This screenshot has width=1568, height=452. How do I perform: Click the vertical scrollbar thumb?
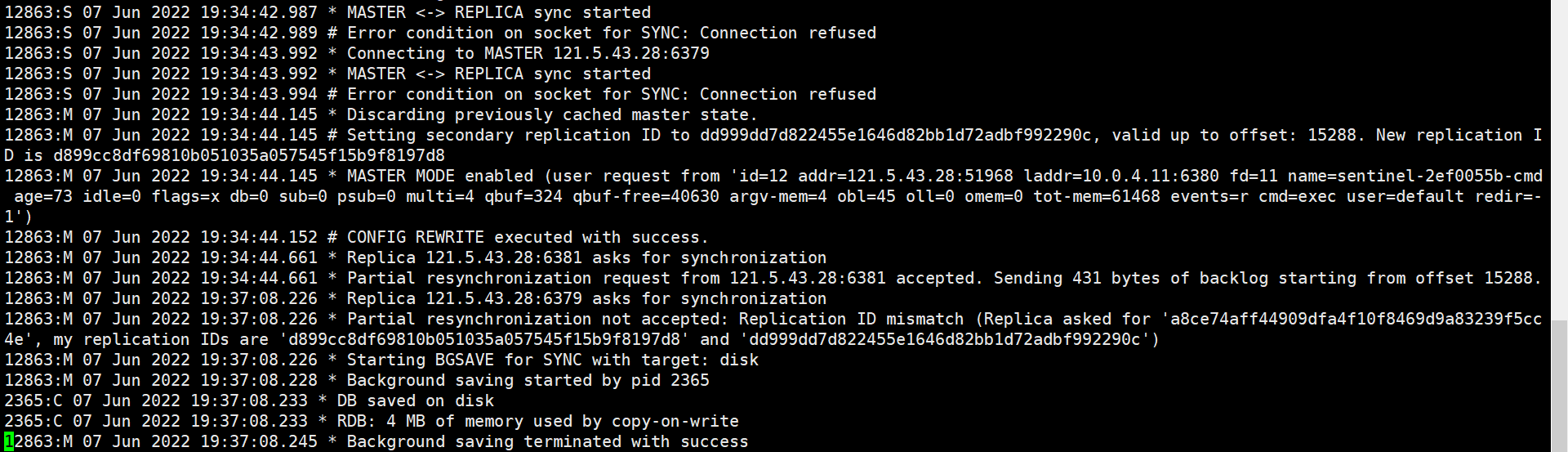1559,384
